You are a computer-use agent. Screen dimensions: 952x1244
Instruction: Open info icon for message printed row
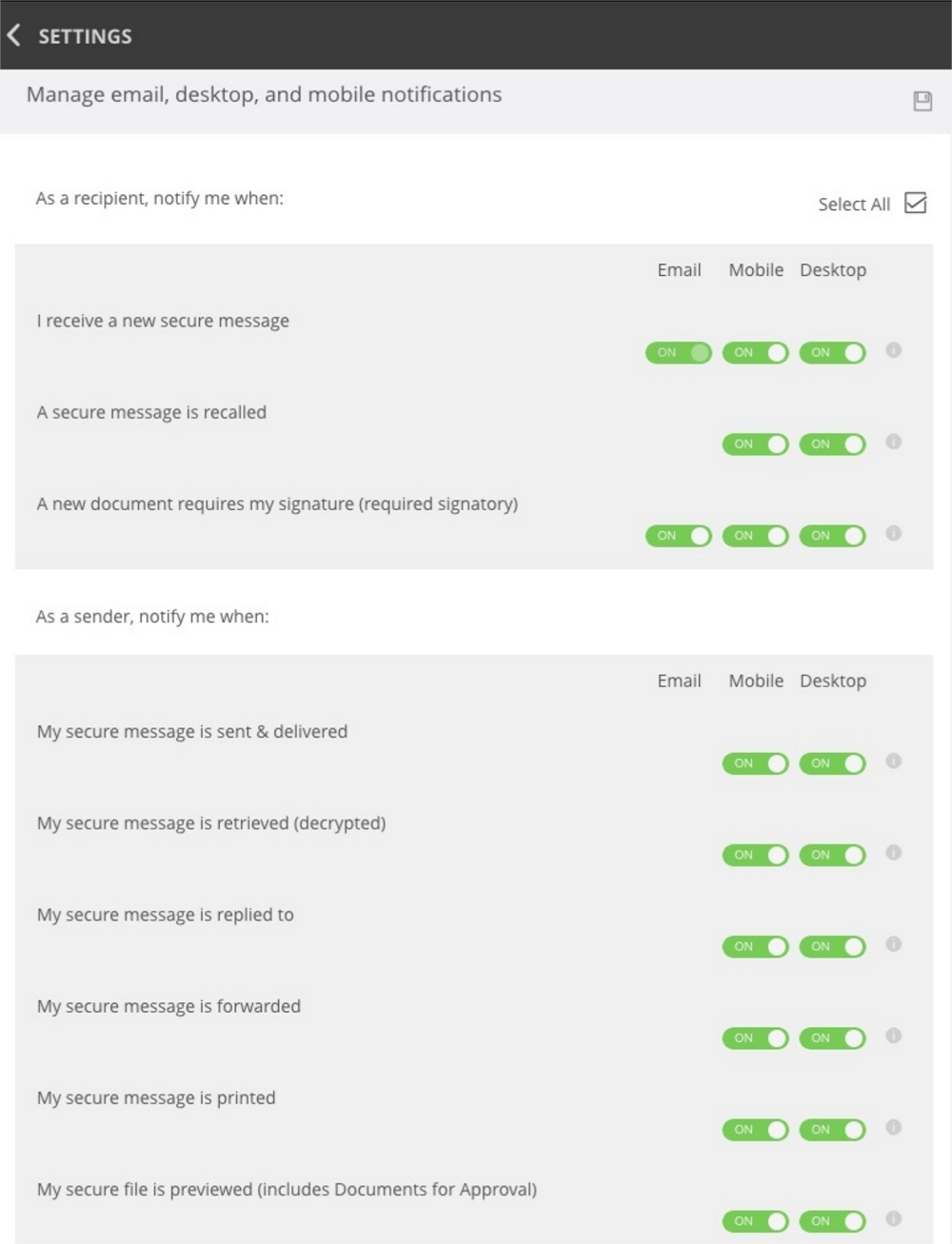(x=893, y=1127)
